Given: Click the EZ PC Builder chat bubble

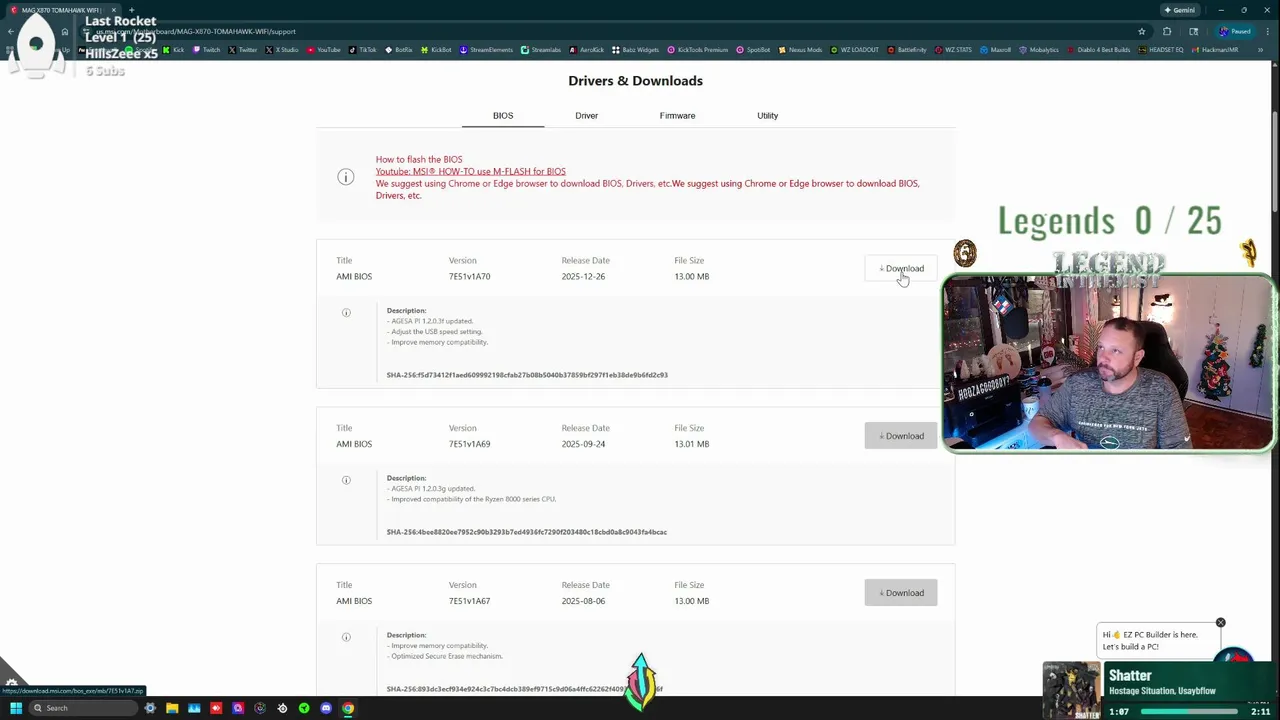Looking at the screenshot, I should coord(1157,640).
